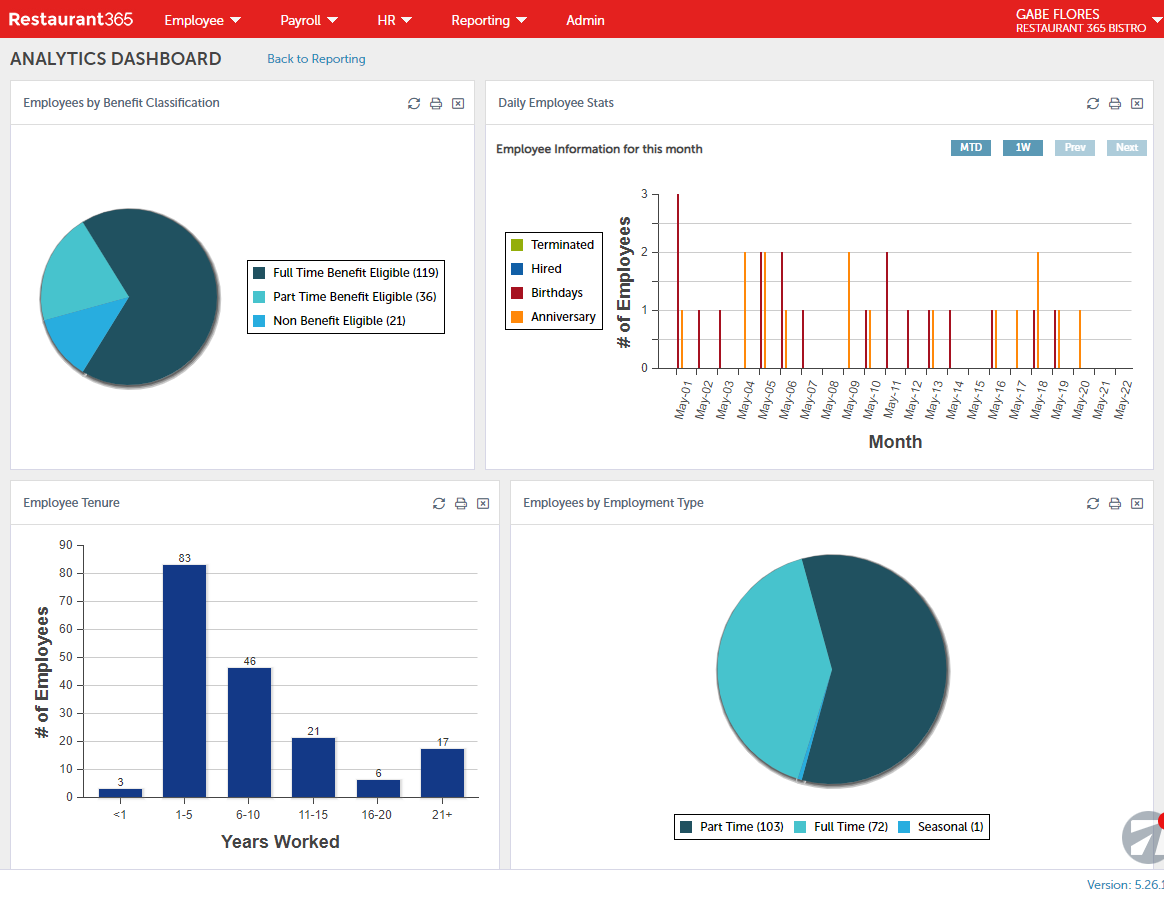Print the Daily Employee Stats widget
1164x900 pixels.
point(1115,103)
